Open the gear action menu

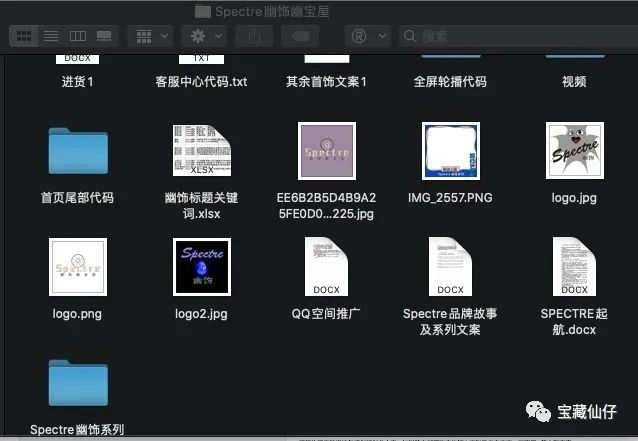click(x=205, y=36)
